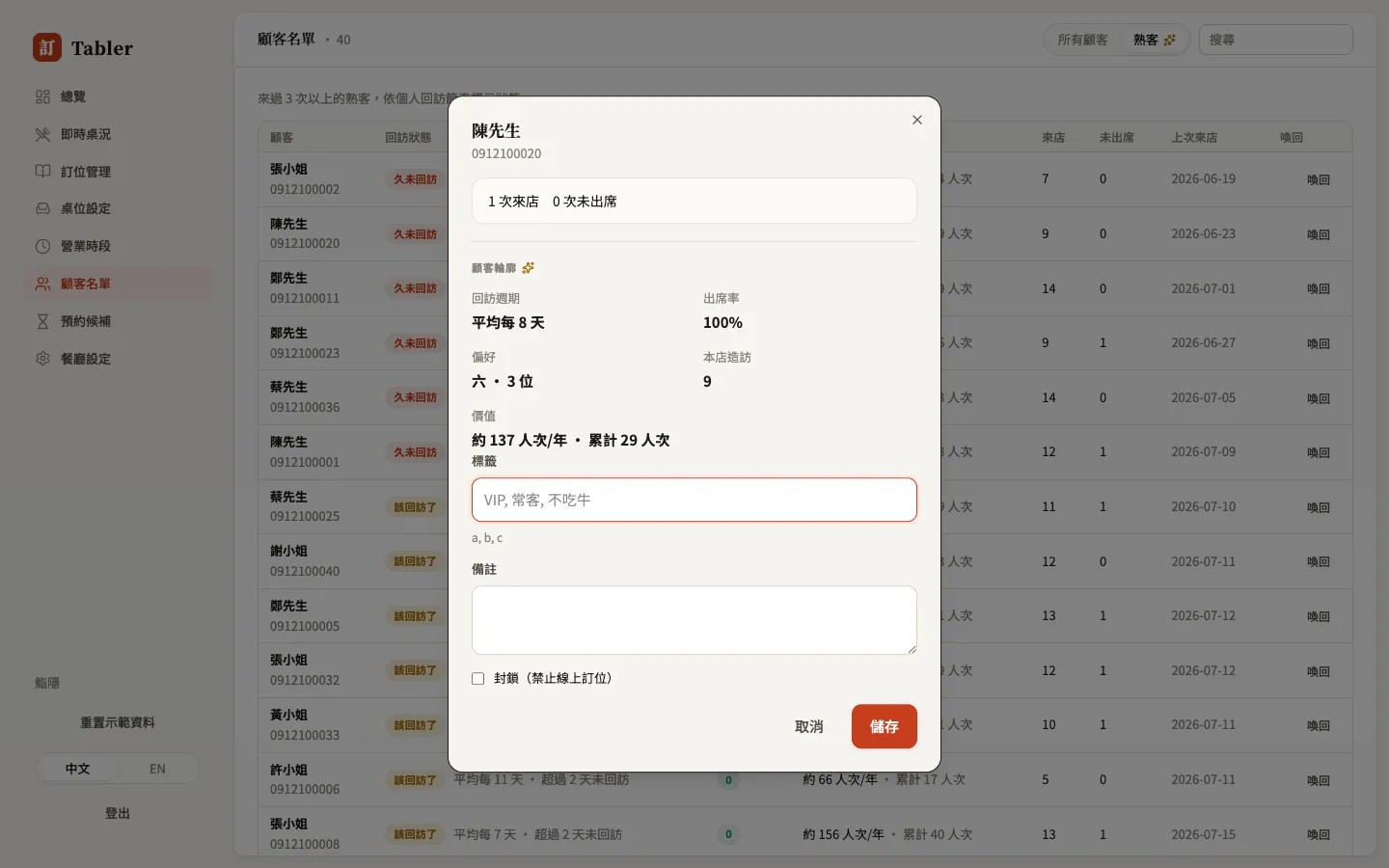Click 喚回 for row dated 2026-06-19
This screenshot has width=1389, height=868.
(x=1319, y=179)
